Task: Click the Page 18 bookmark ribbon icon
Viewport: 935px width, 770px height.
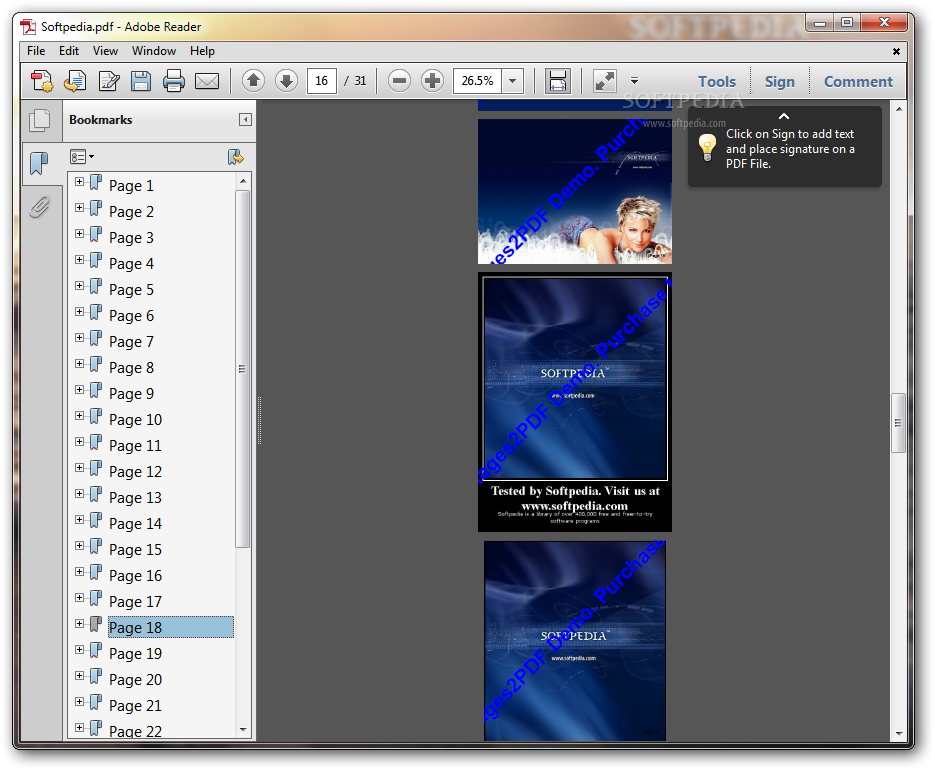Action: tap(96, 625)
